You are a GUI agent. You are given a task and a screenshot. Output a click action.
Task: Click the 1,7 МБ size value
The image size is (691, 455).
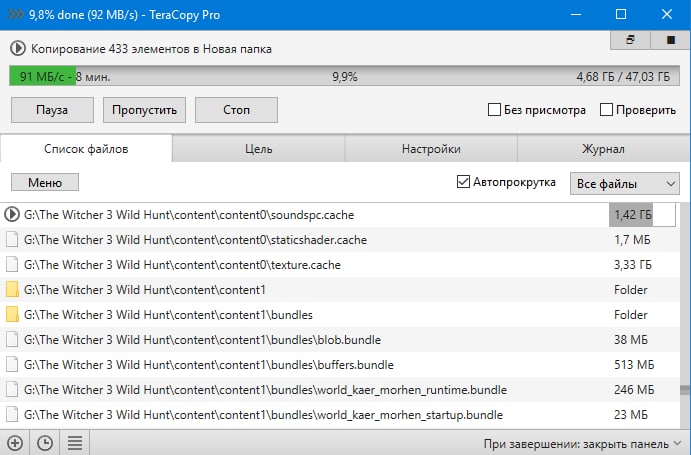[632, 240]
